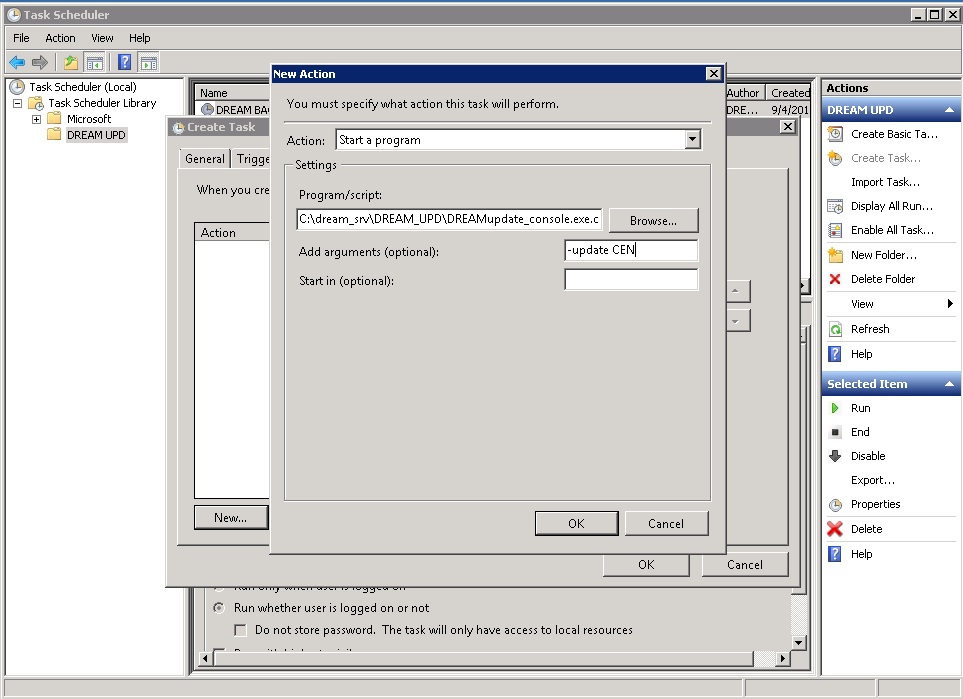Collapse the DREAM UPD actions section
The image size is (963, 699).
click(949, 110)
